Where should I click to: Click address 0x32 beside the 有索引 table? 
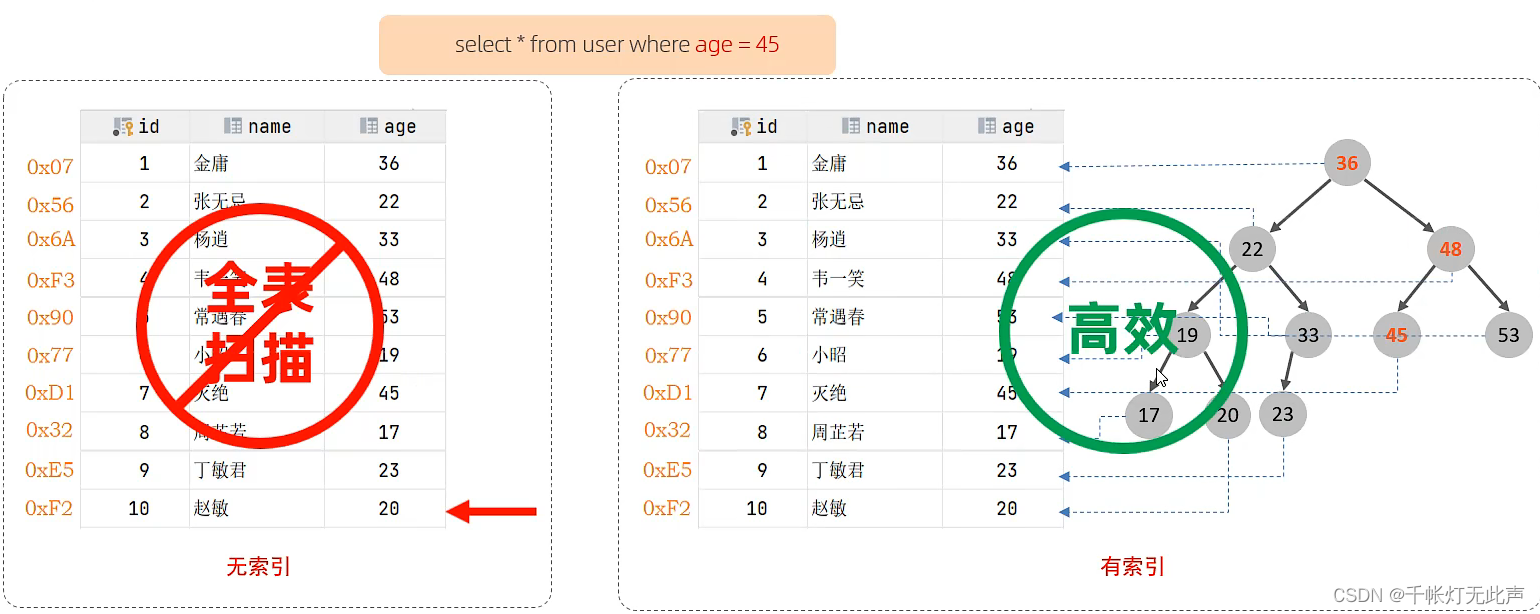(668, 430)
